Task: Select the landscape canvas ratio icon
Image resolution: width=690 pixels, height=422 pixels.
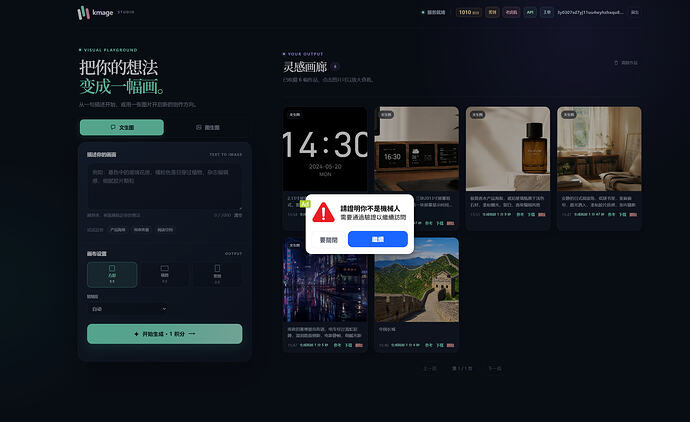Action: (x=165, y=268)
